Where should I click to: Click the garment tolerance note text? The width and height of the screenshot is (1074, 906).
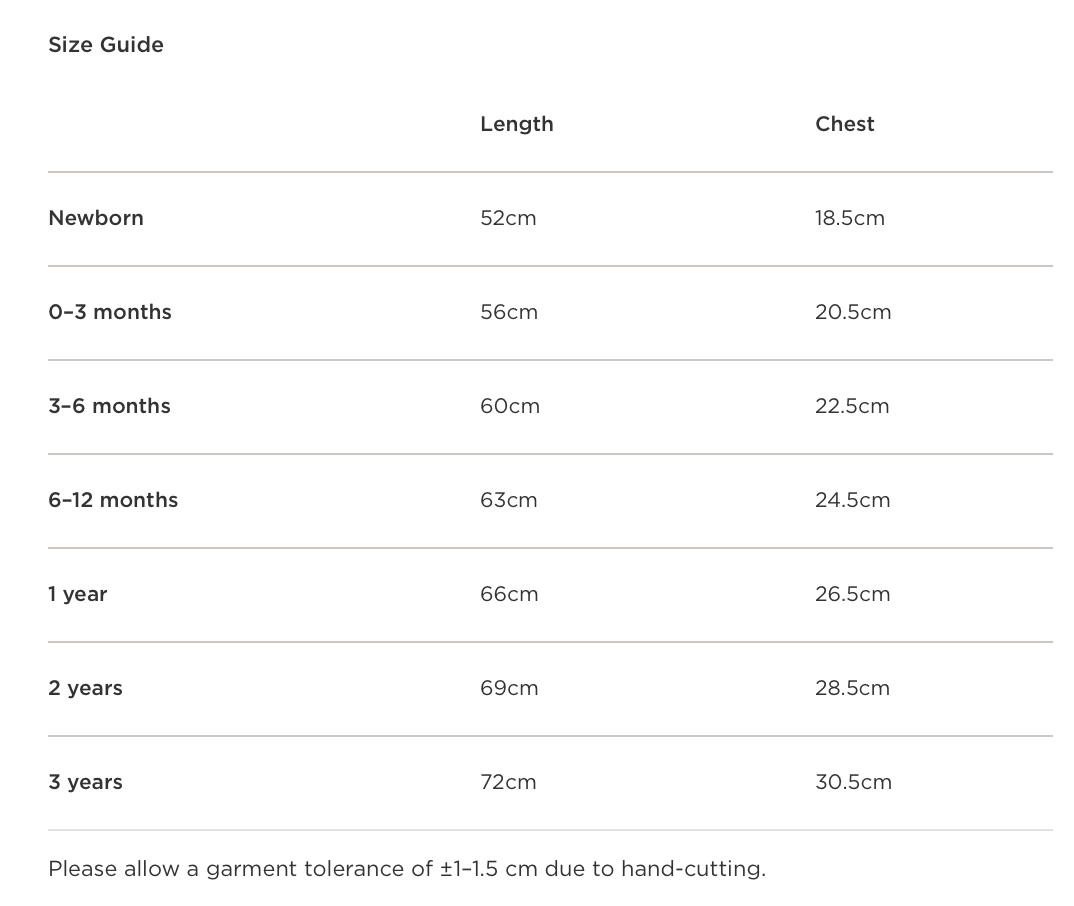tap(406, 868)
